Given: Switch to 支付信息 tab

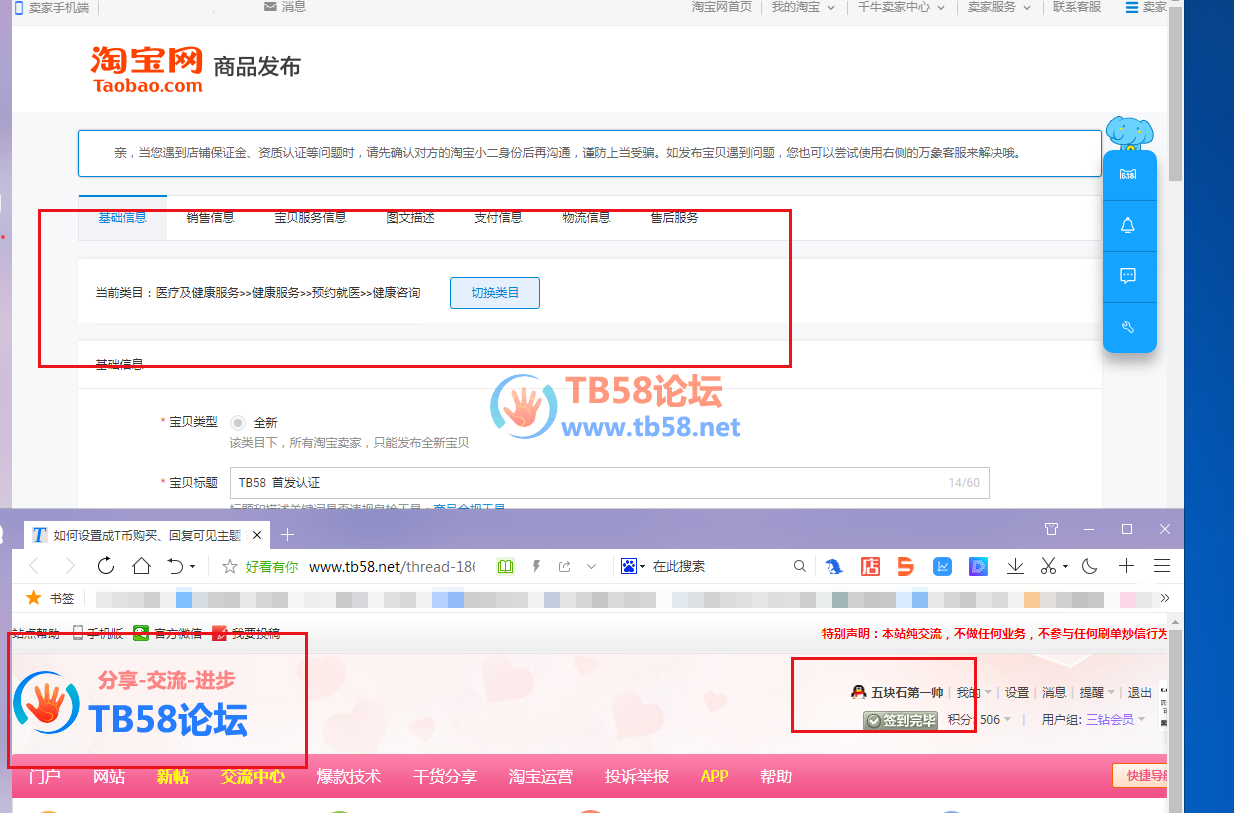Looking at the screenshot, I should 498,217.
